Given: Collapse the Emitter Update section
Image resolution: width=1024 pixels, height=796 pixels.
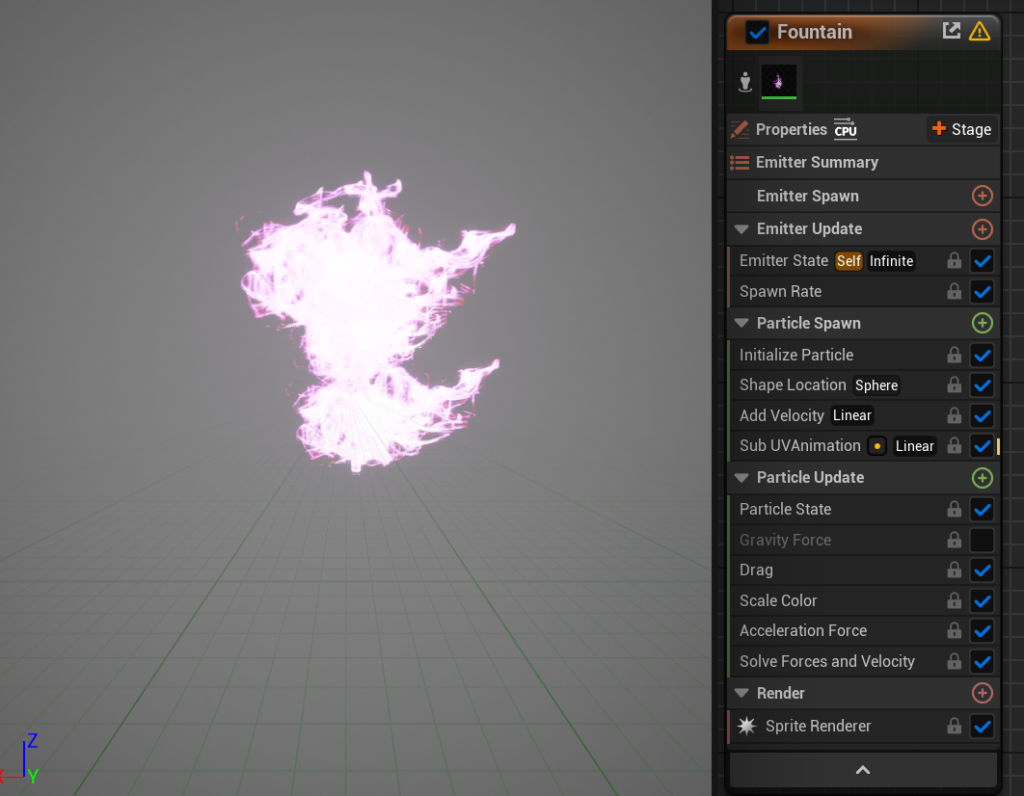Looking at the screenshot, I should pyautogui.click(x=741, y=229).
